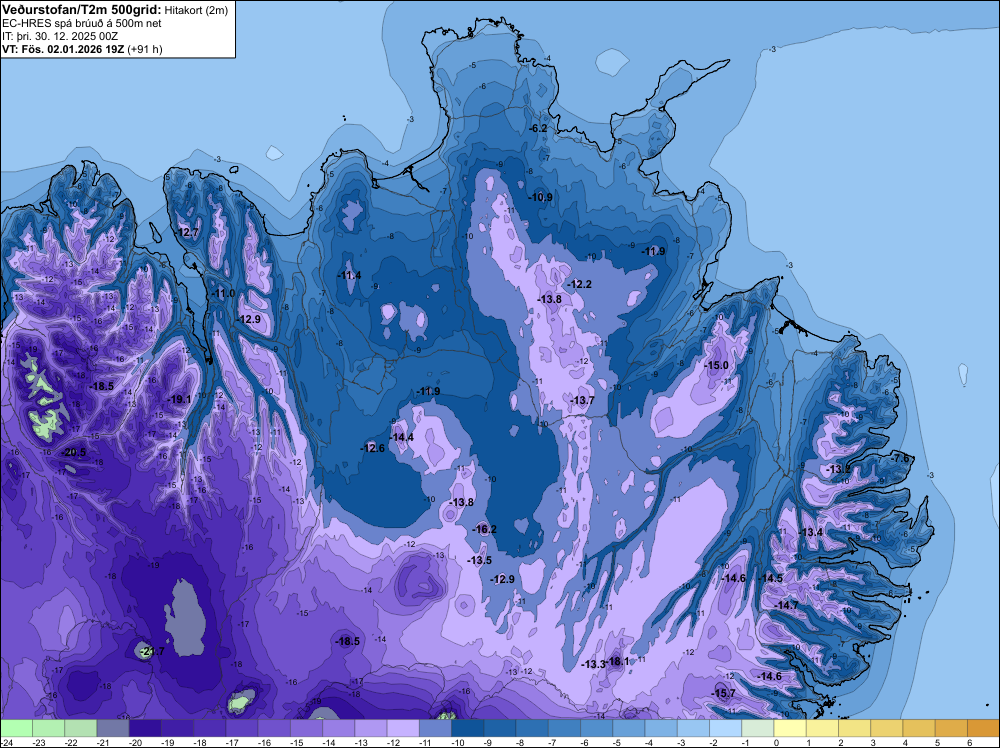
Task: Click the '-23' label in the legend
Action: pos(39,742)
